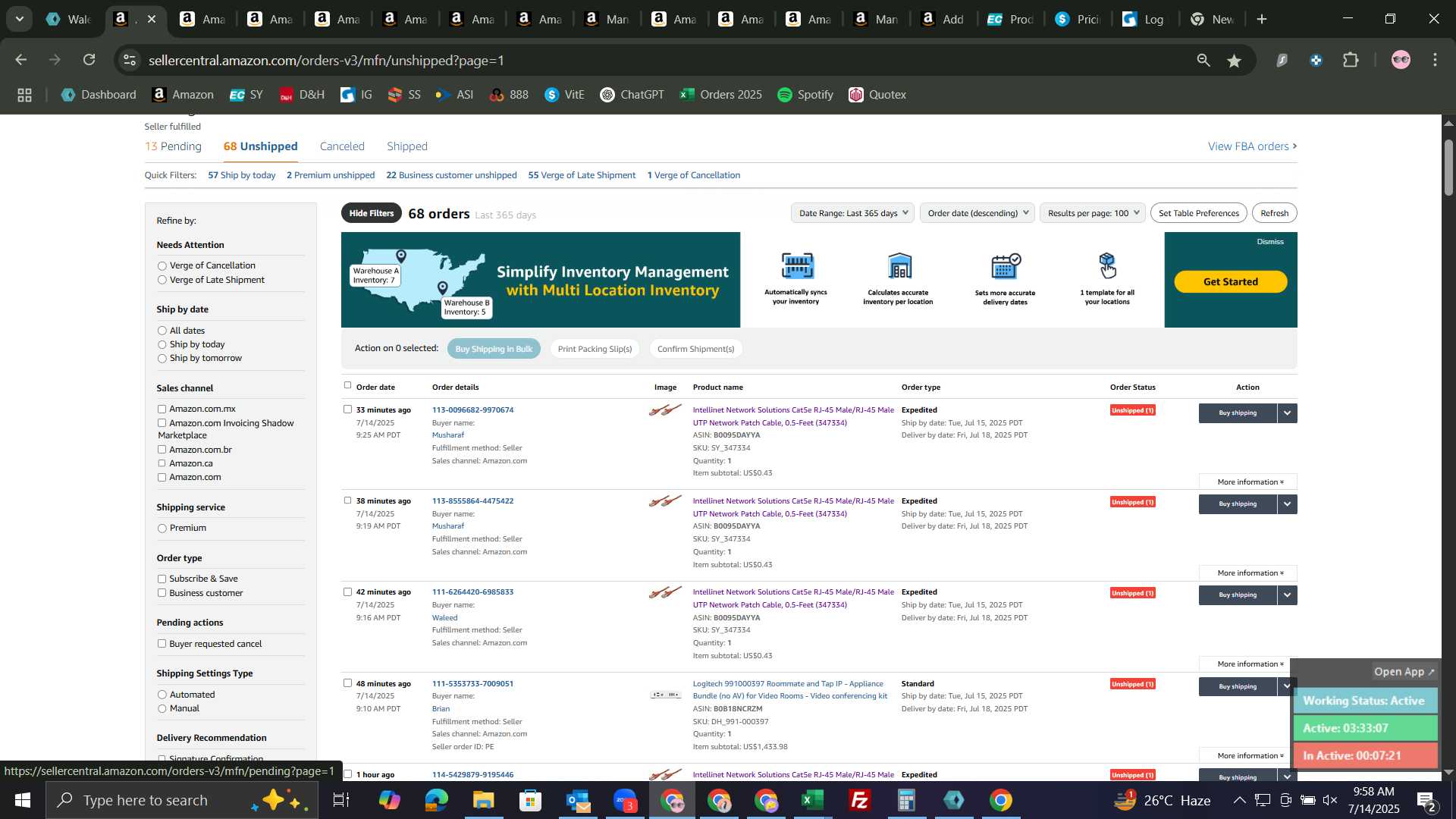This screenshot has height=819, width=1456.
Task: Expand Buy shipping arrow for order 113-0096682-9970674
Action: coord(1287,413)
